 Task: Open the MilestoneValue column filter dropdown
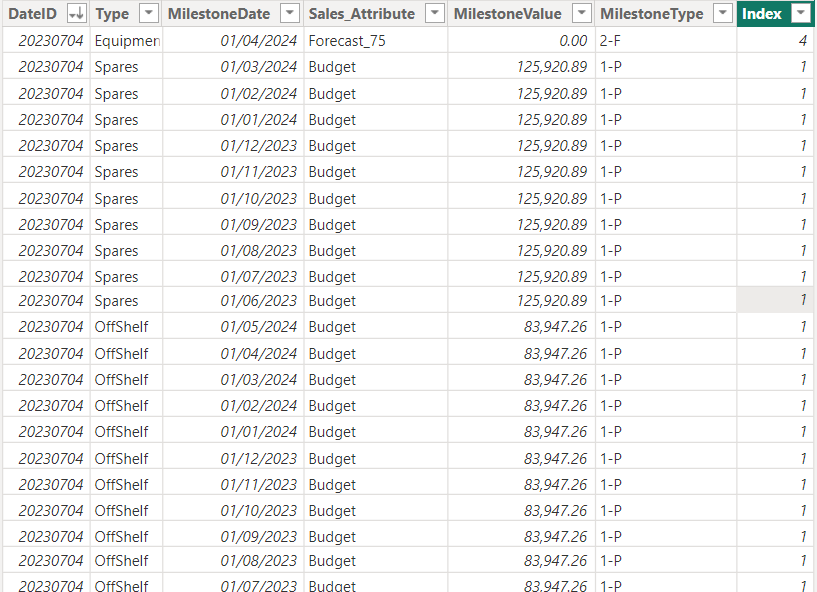(582, 14)
